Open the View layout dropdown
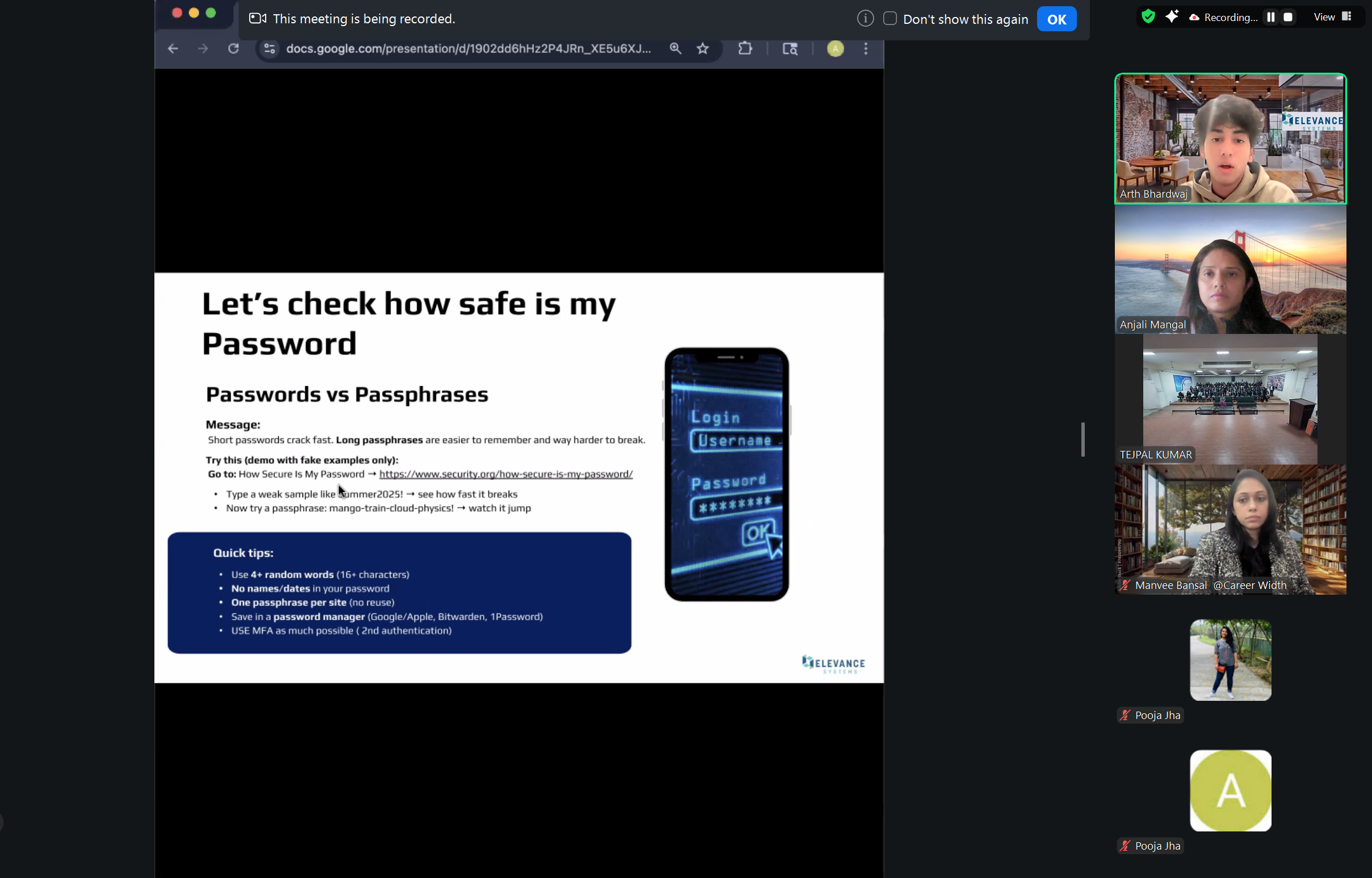Image resolution: width=1372 pixels, height=878 pixels. [x=1332, y=17]
